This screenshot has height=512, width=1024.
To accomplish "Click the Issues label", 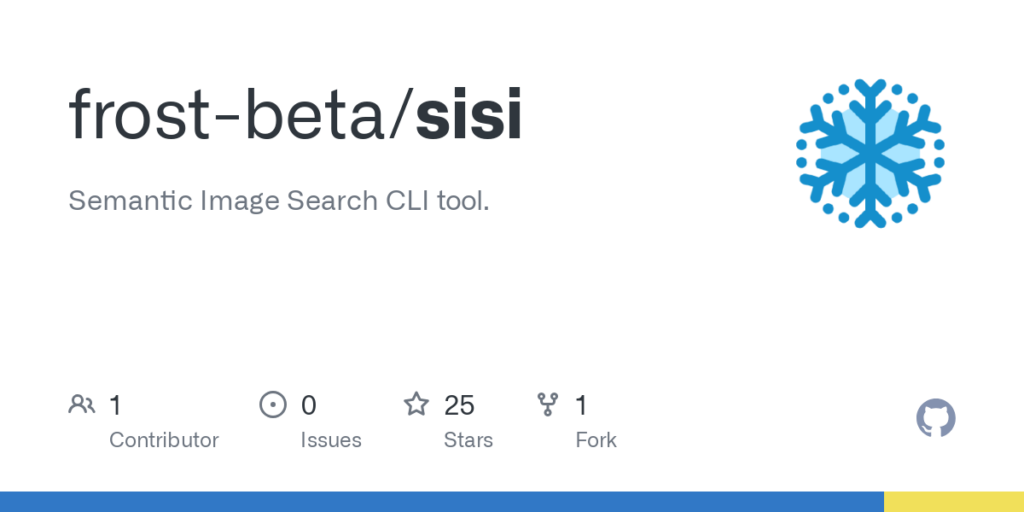I will pos(331,440).
